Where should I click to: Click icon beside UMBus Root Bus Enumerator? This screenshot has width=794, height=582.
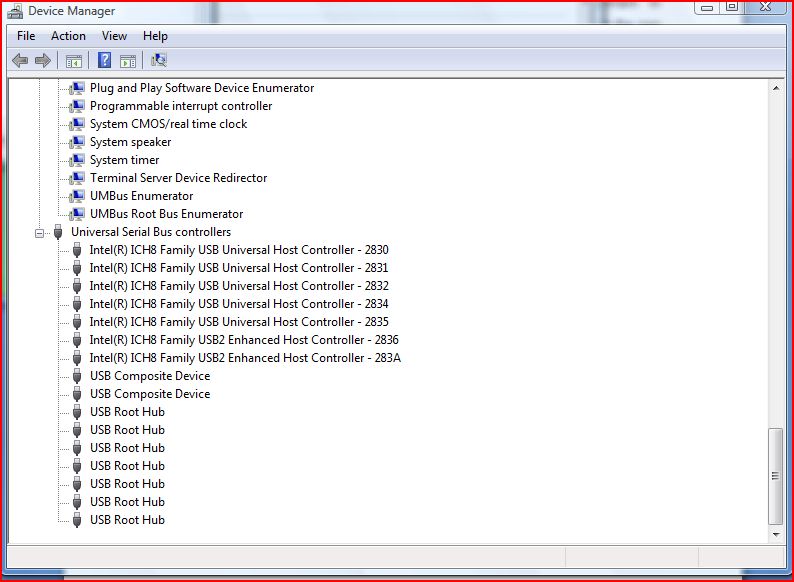pos(76,214)
